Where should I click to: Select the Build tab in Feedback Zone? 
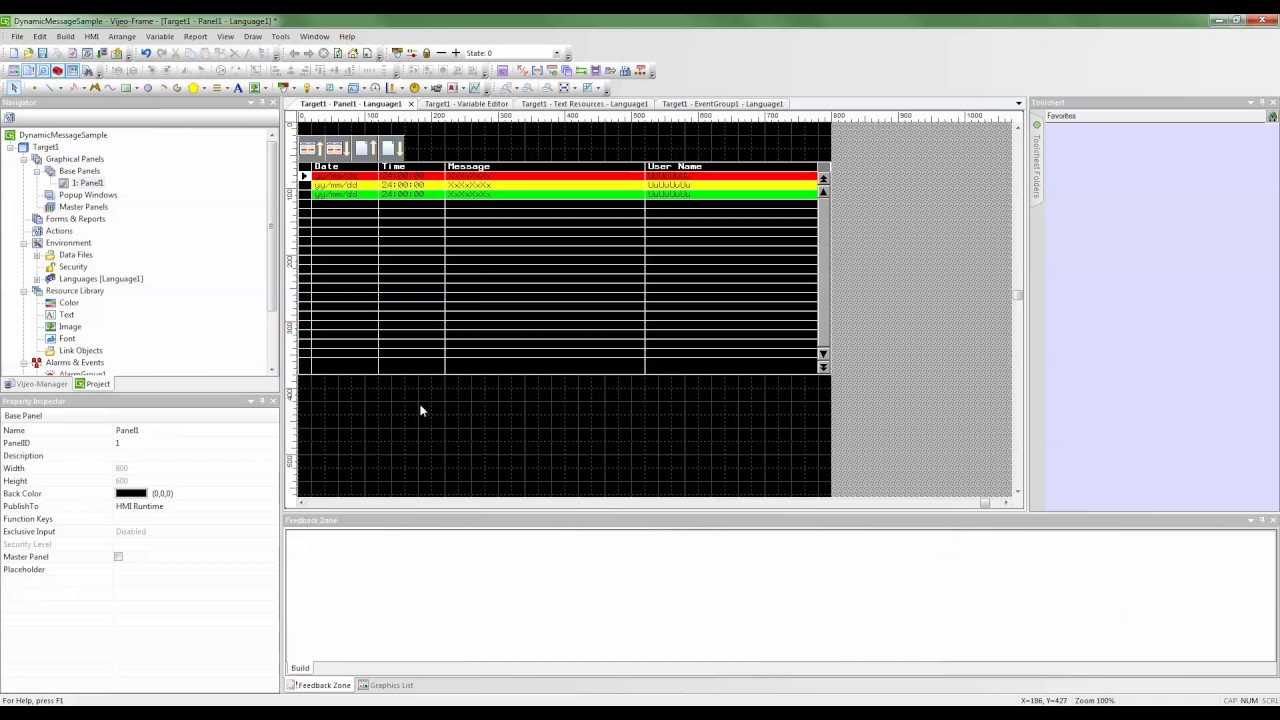click(300, 668)
